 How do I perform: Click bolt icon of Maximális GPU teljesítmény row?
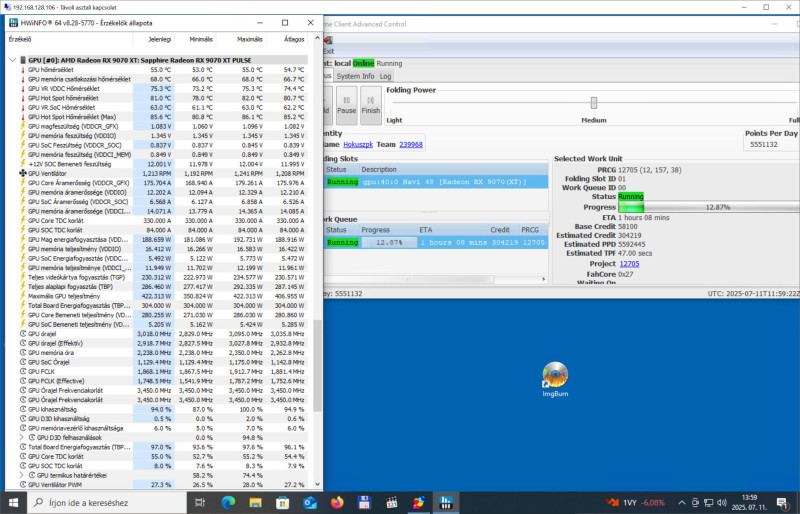[23, 296]
